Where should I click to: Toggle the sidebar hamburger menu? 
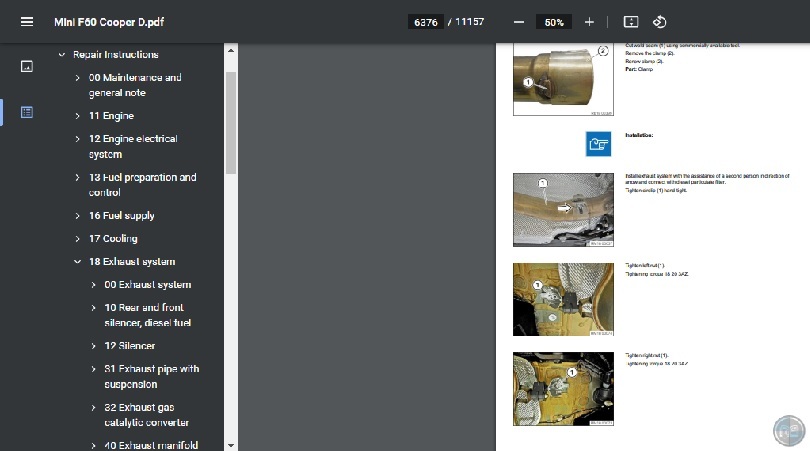27,22
